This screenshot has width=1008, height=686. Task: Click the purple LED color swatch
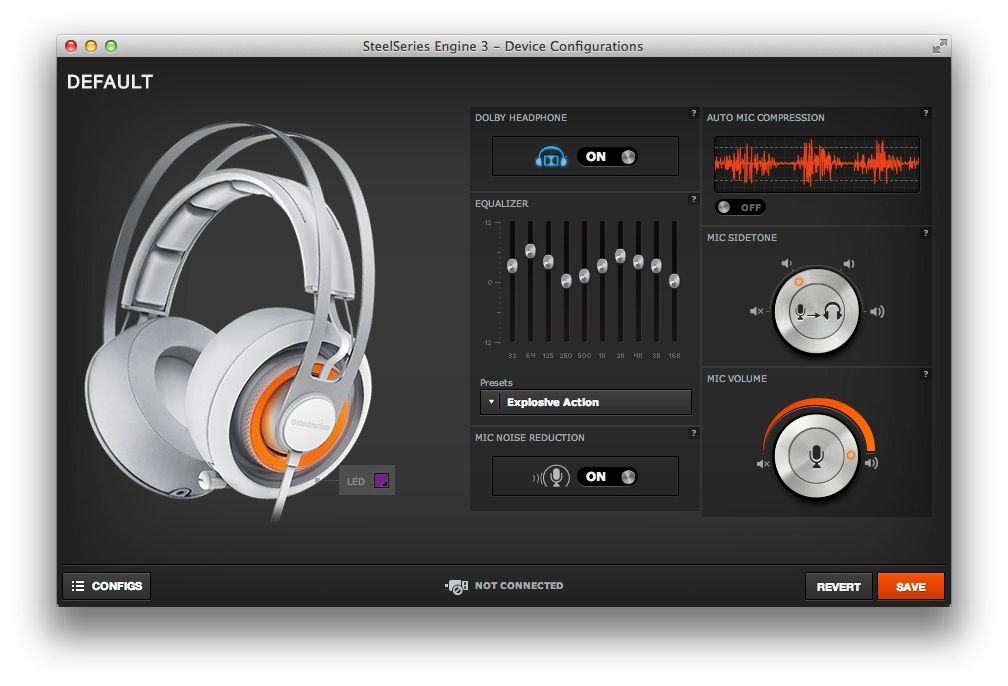pyautogui.click(x=381, y=481)
